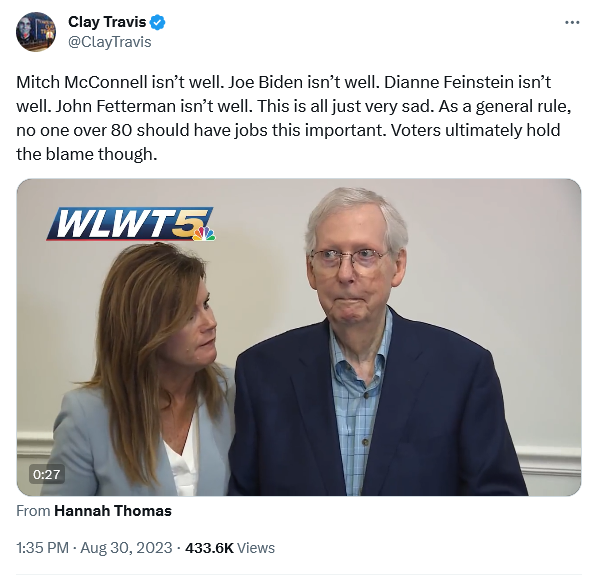Click the word "Views" beside 433.6K
Viewport: 598px width, 577px height.
(x=256, y=548)
